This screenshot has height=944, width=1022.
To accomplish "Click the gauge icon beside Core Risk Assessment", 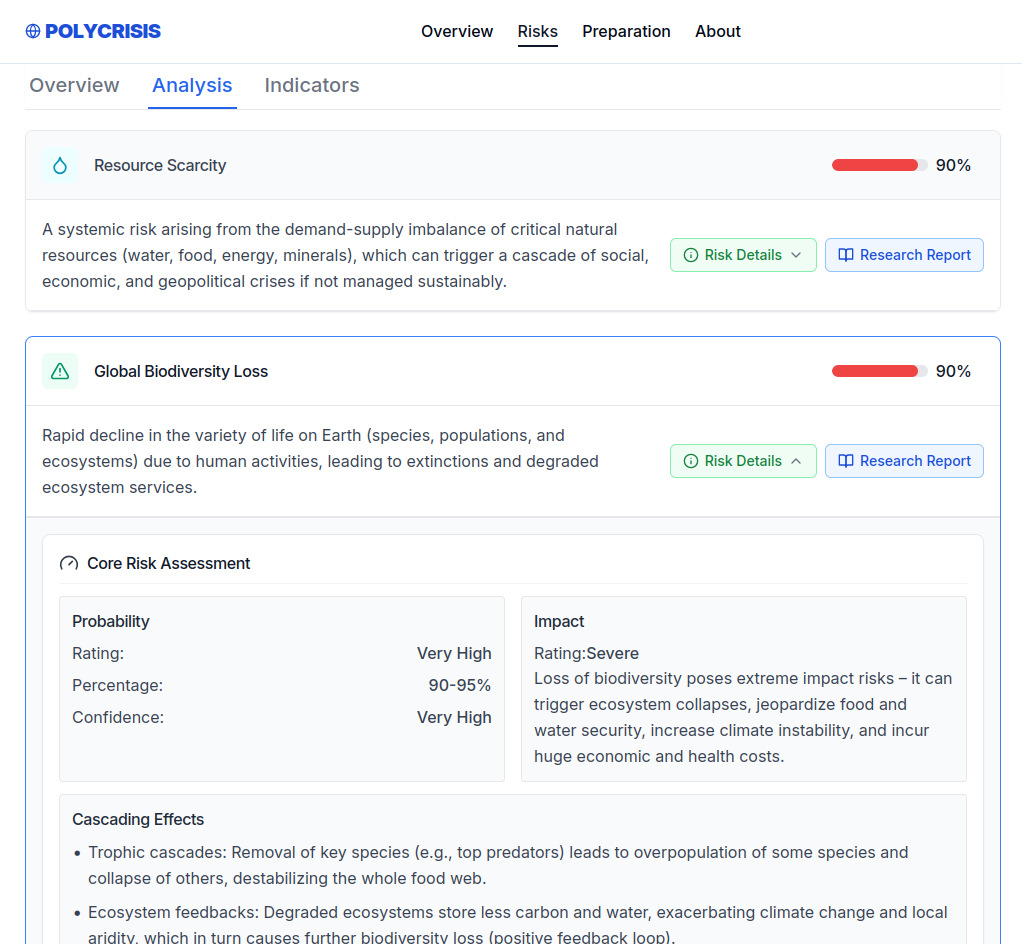I will pos(69,564).
